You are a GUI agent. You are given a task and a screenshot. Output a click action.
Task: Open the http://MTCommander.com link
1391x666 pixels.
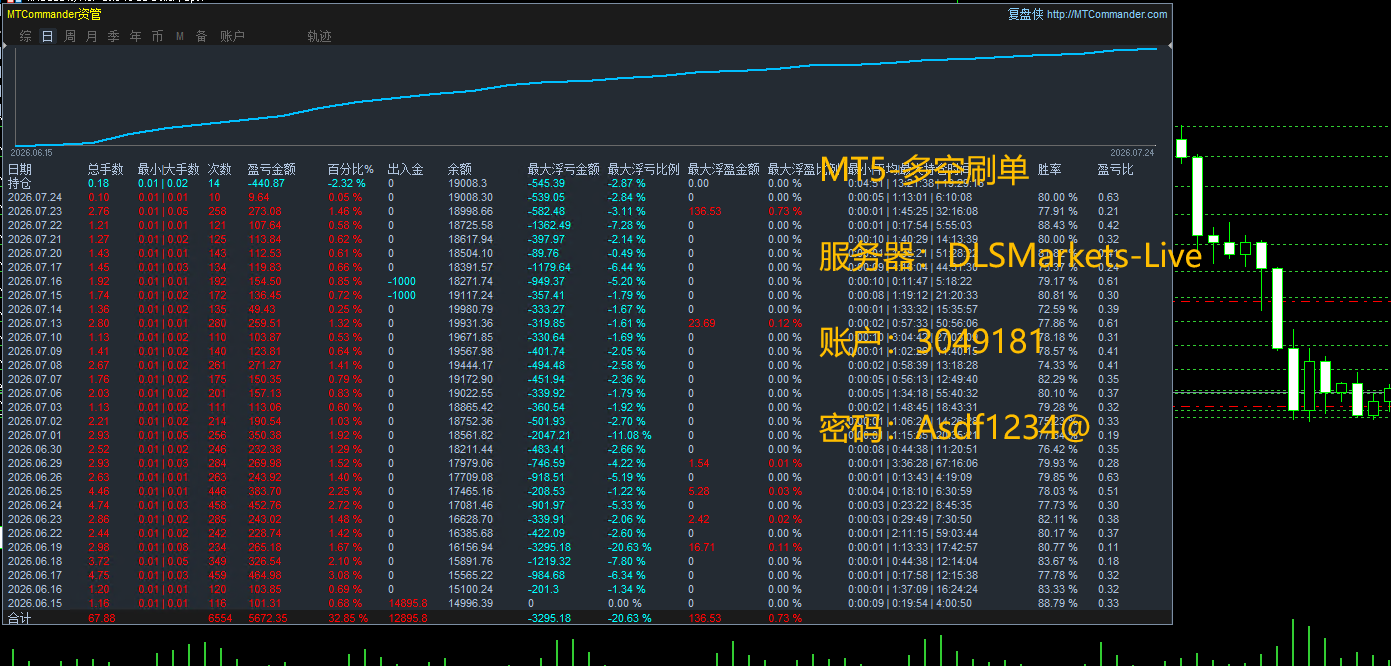click(1107, 14)
